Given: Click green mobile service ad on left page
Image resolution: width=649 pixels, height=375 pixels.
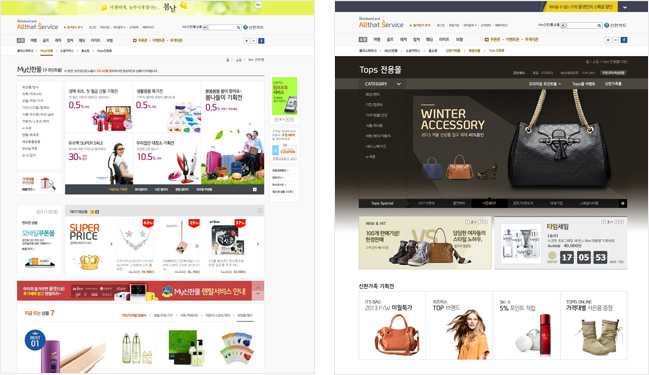Looking at the screenshot, I should pos(284,96).
